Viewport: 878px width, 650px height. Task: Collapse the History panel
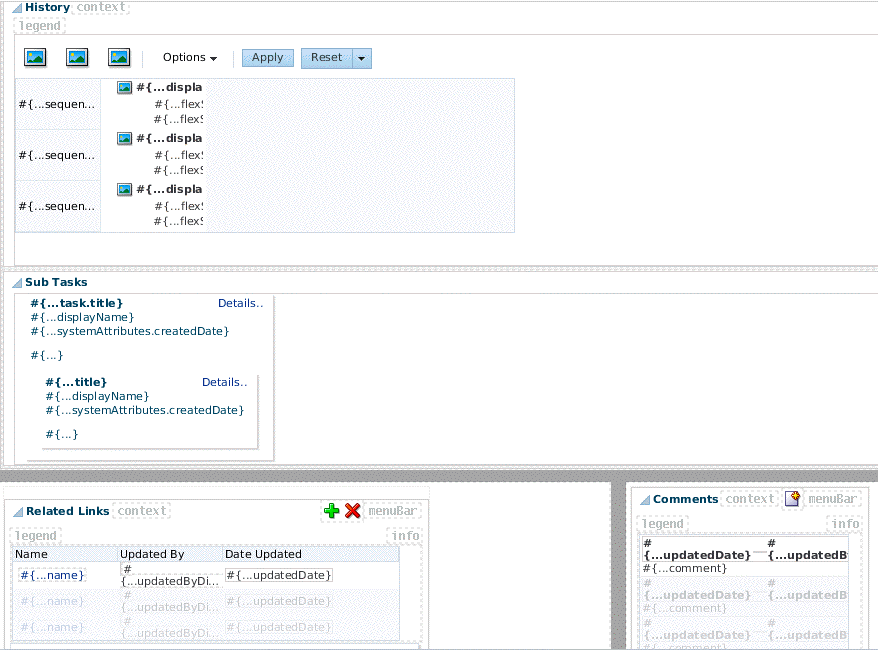[17, 8]
